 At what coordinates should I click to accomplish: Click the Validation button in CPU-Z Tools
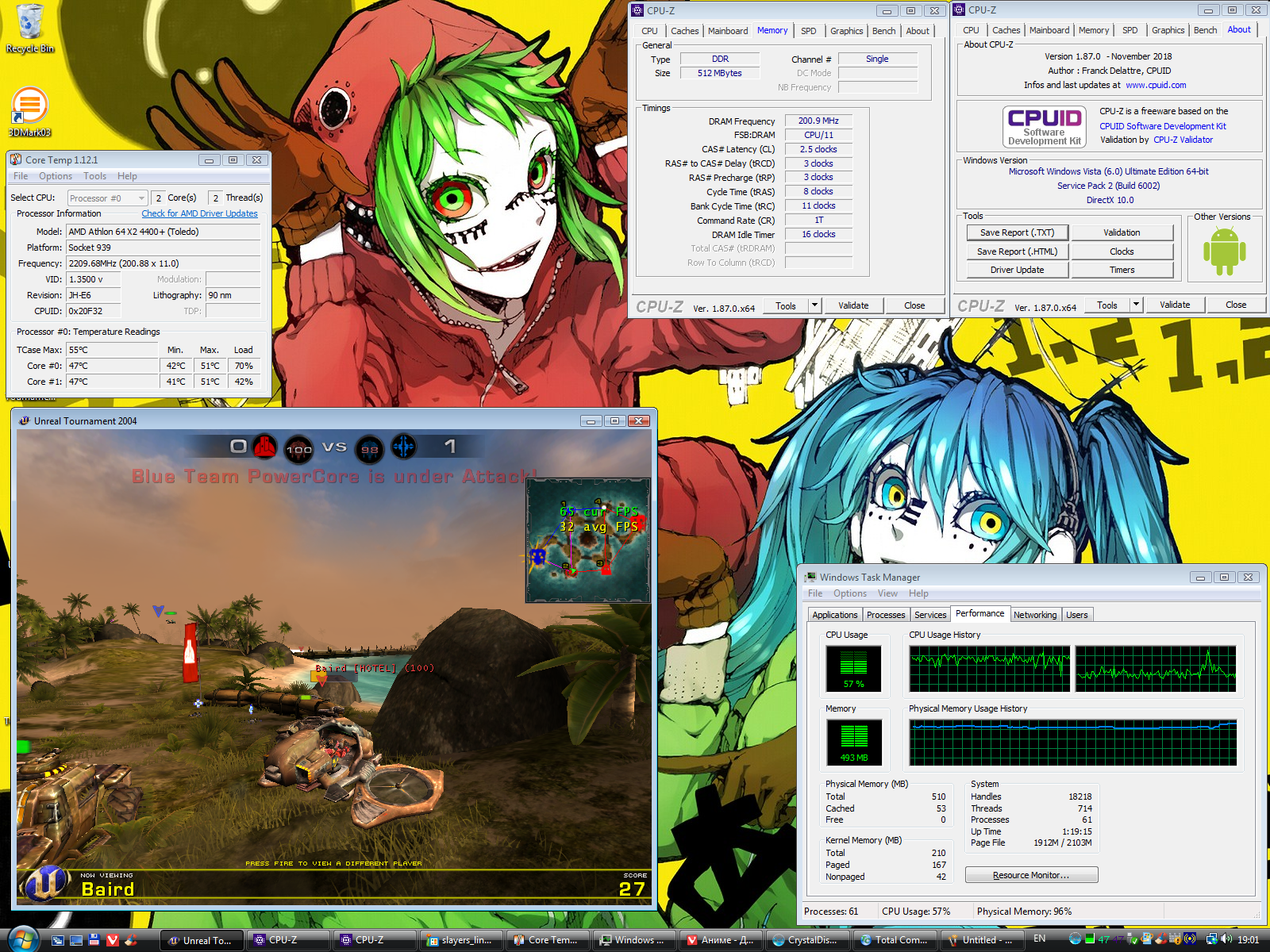(1122, 232)
